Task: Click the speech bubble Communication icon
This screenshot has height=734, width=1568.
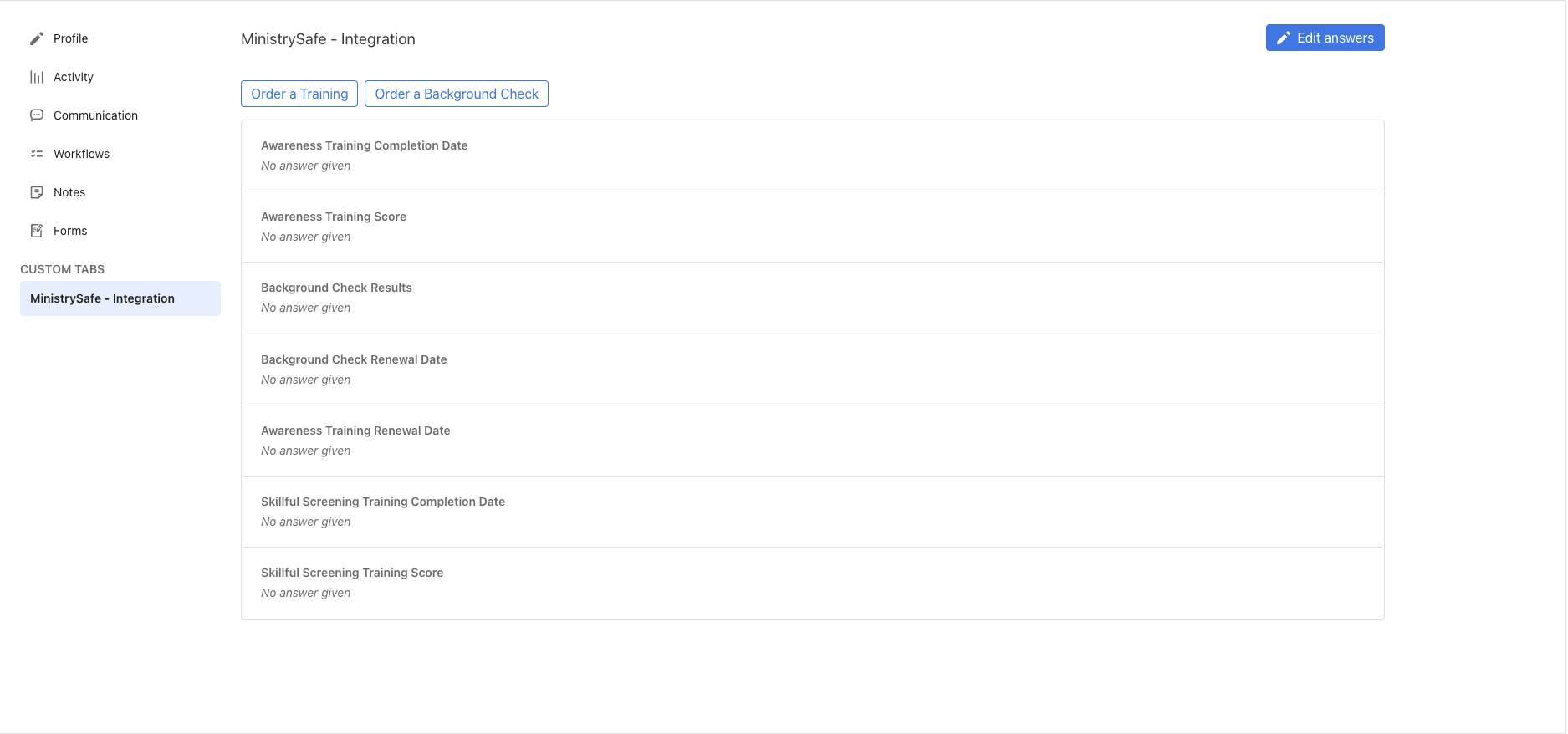Action: click(x=37, y=115)
